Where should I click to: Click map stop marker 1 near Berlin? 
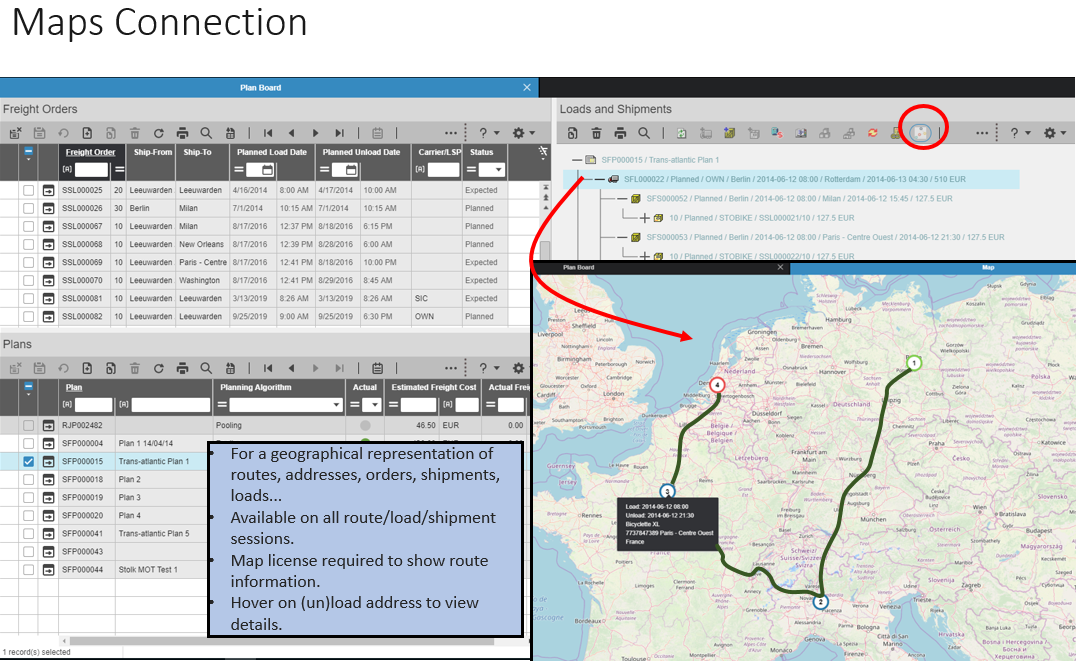pos(913,363)
